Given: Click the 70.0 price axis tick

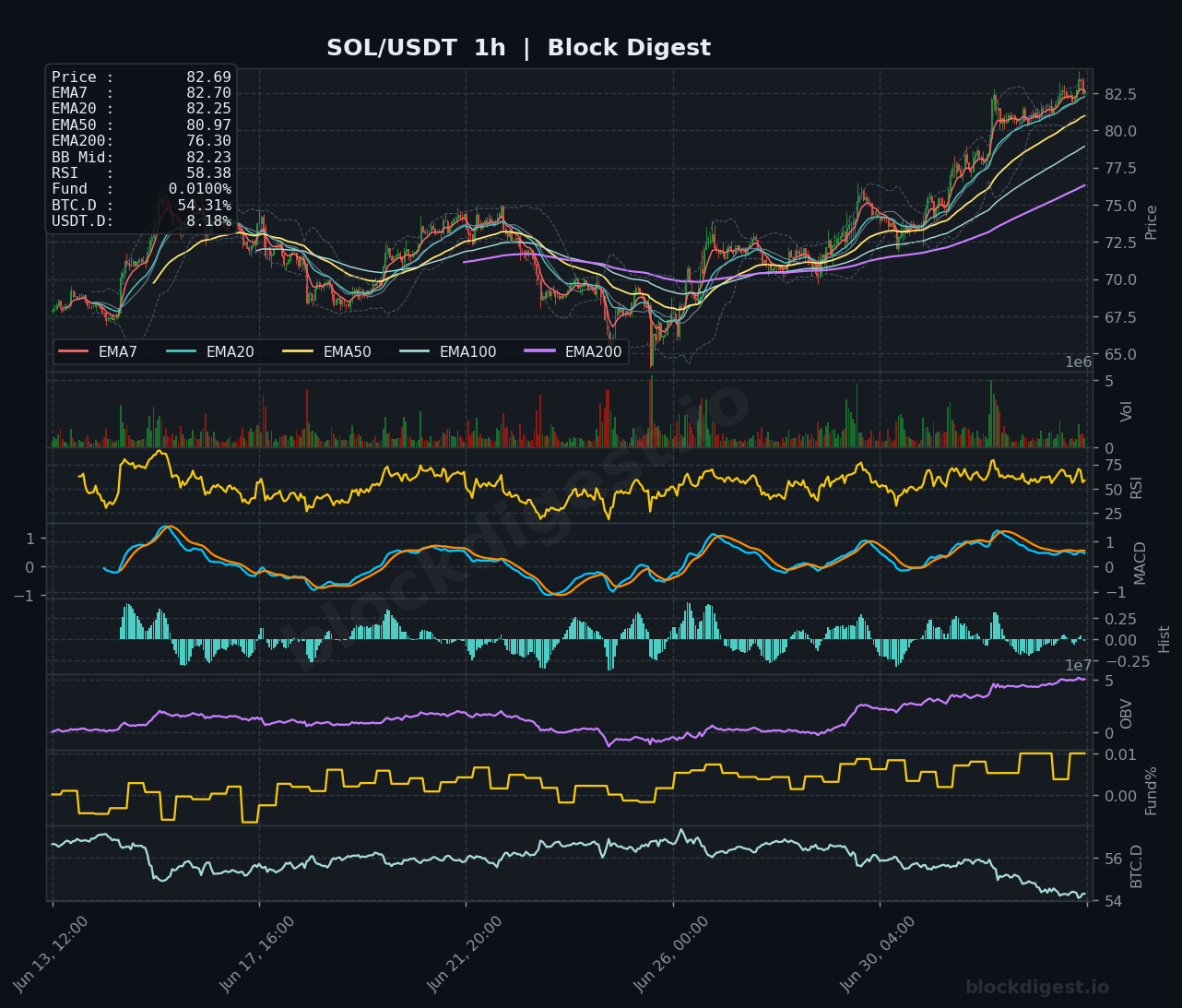Looking at the screenshot, I should 1119,280.
